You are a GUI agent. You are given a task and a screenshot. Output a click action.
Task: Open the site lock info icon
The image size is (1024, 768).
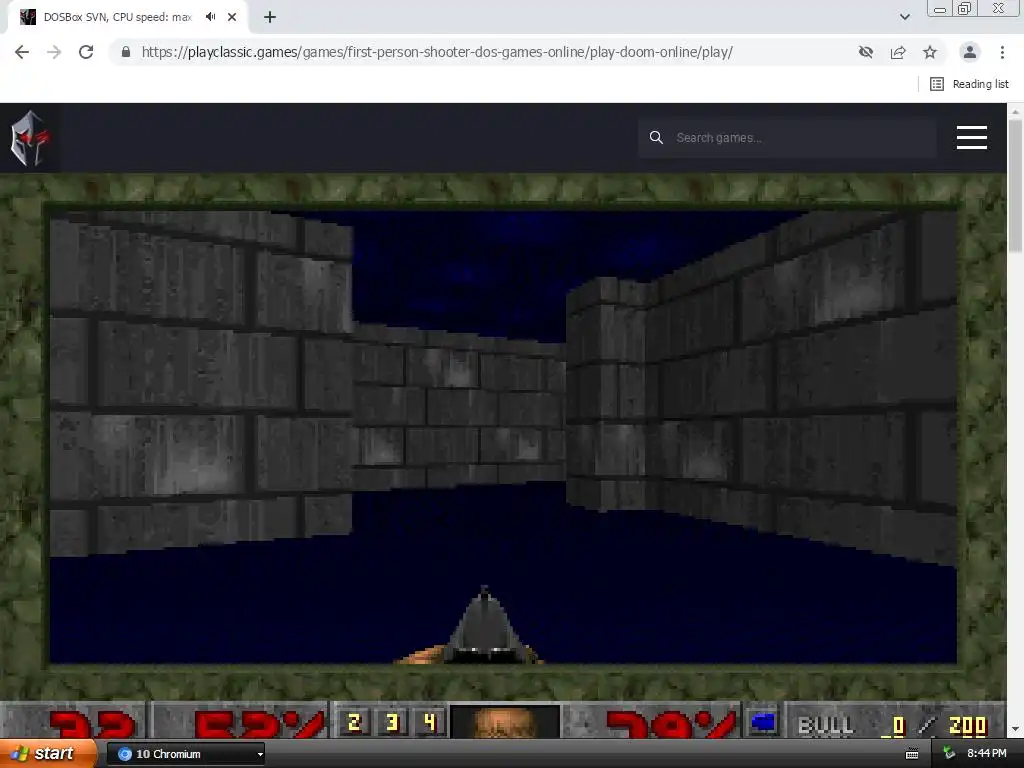(126, 52)
